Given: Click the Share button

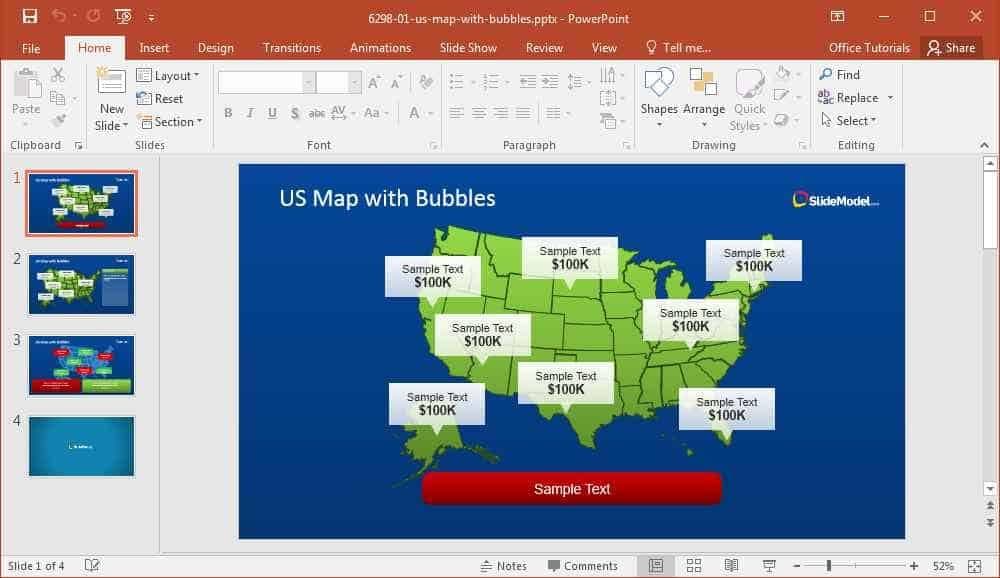Looking at the screenshot, I should click(x=951, y=48).
